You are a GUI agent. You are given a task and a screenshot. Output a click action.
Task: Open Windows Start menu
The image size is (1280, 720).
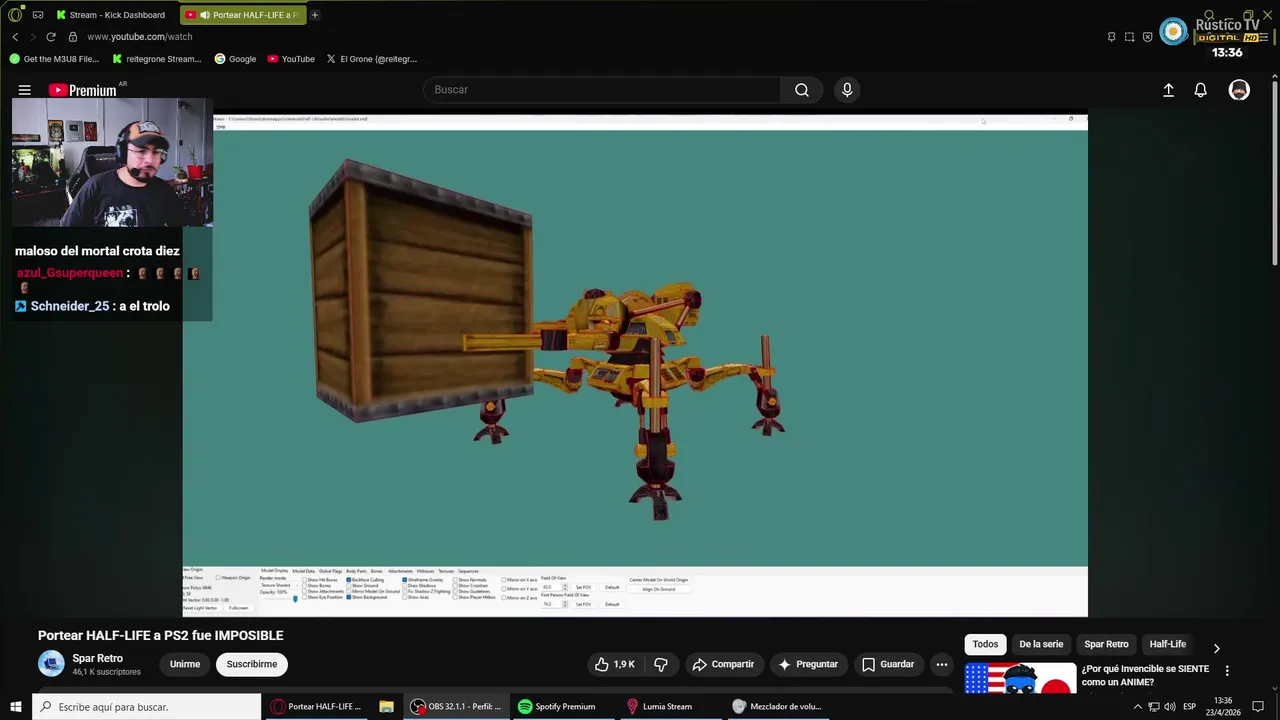[x=16, y=706]
